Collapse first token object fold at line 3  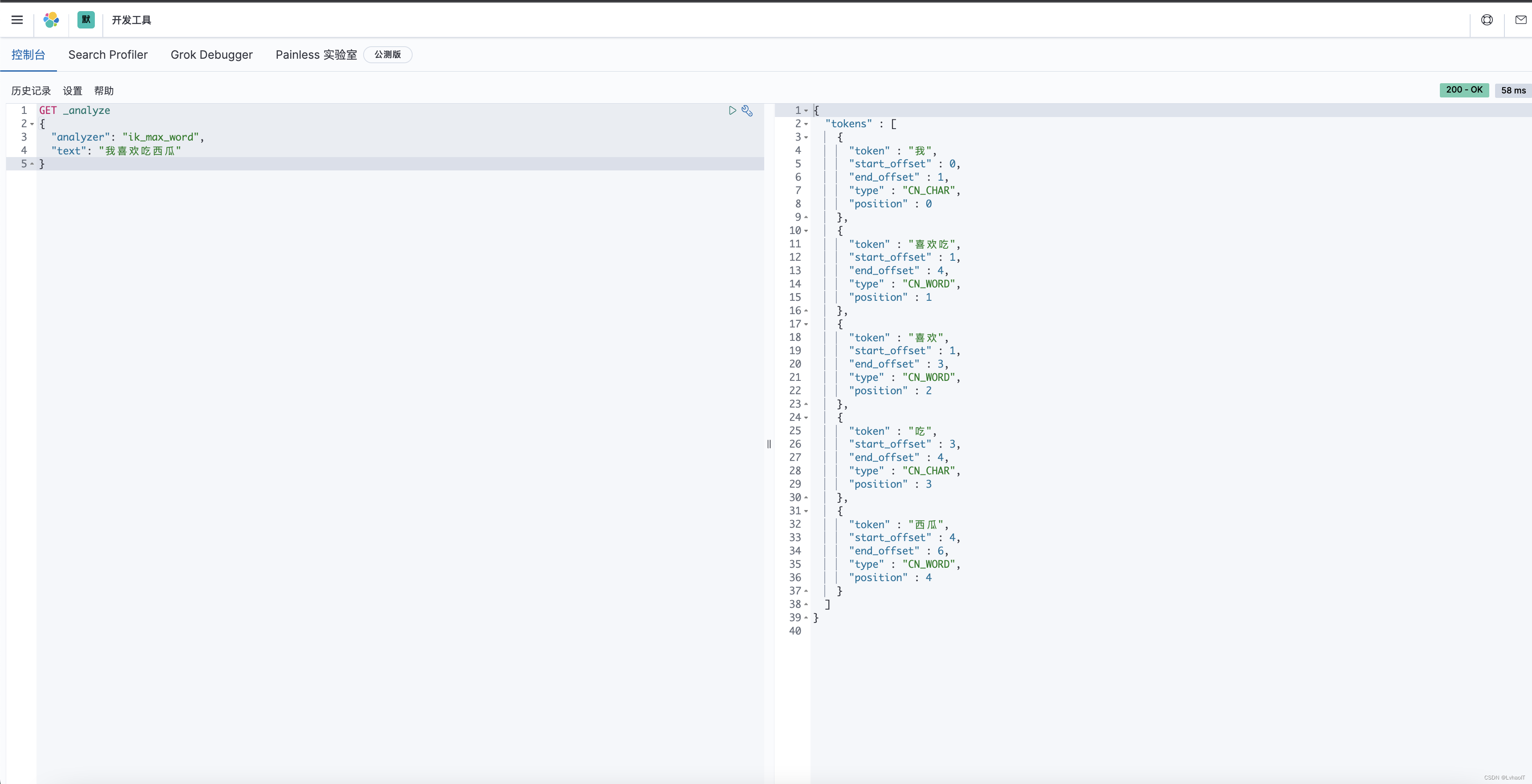[x=806, y=137]
